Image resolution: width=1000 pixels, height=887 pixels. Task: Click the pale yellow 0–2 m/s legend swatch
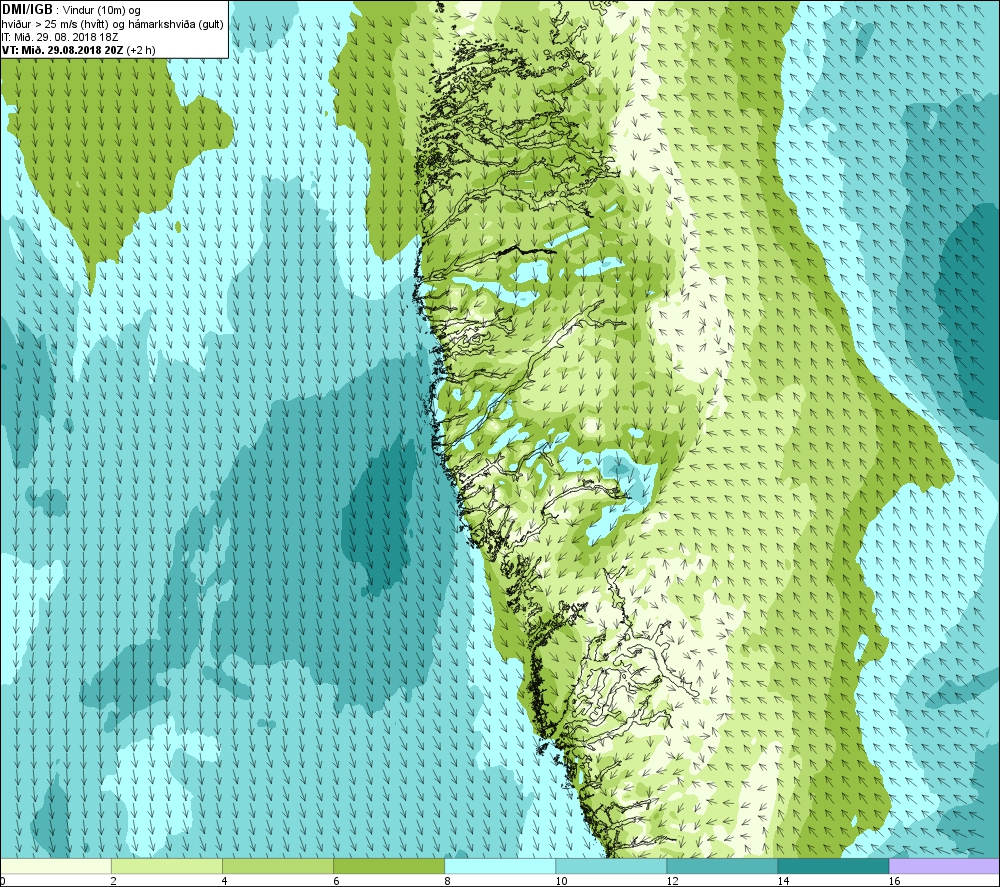pyautogui.click(x=55, y=866)
